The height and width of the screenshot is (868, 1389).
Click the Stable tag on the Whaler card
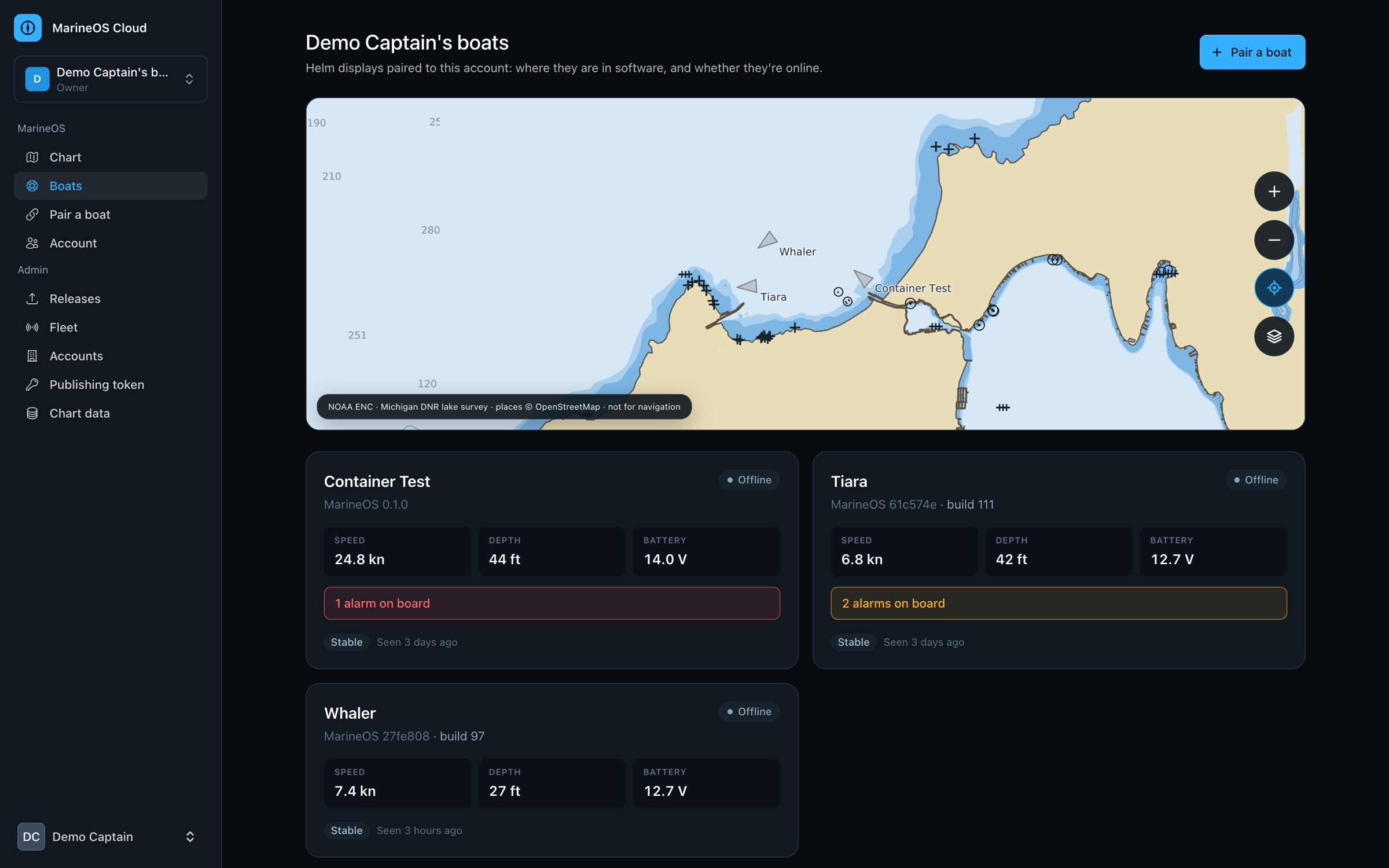coord(346,830)
